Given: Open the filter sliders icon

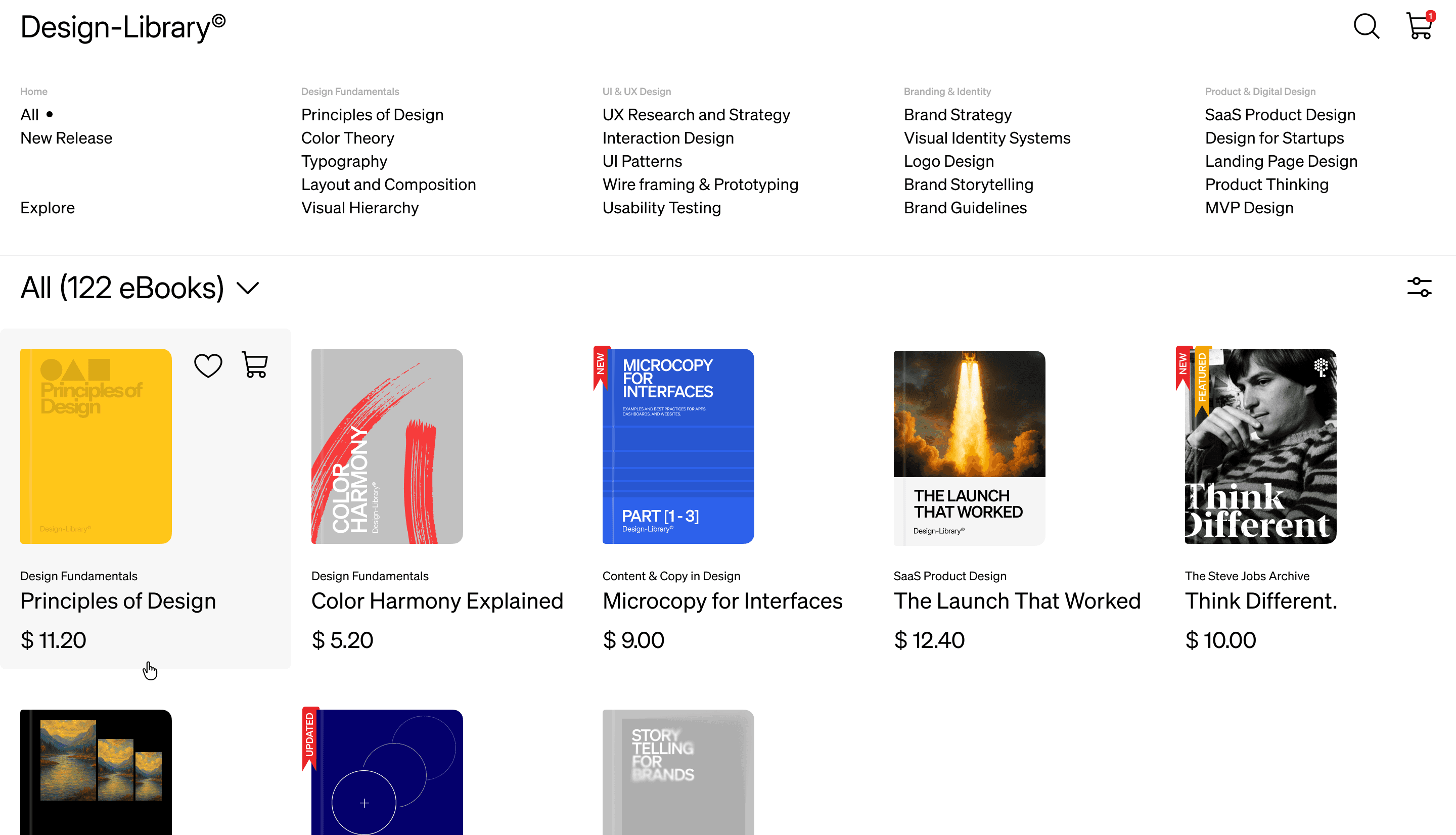Looking at the screenshot, I should (x=1419, y=287).
